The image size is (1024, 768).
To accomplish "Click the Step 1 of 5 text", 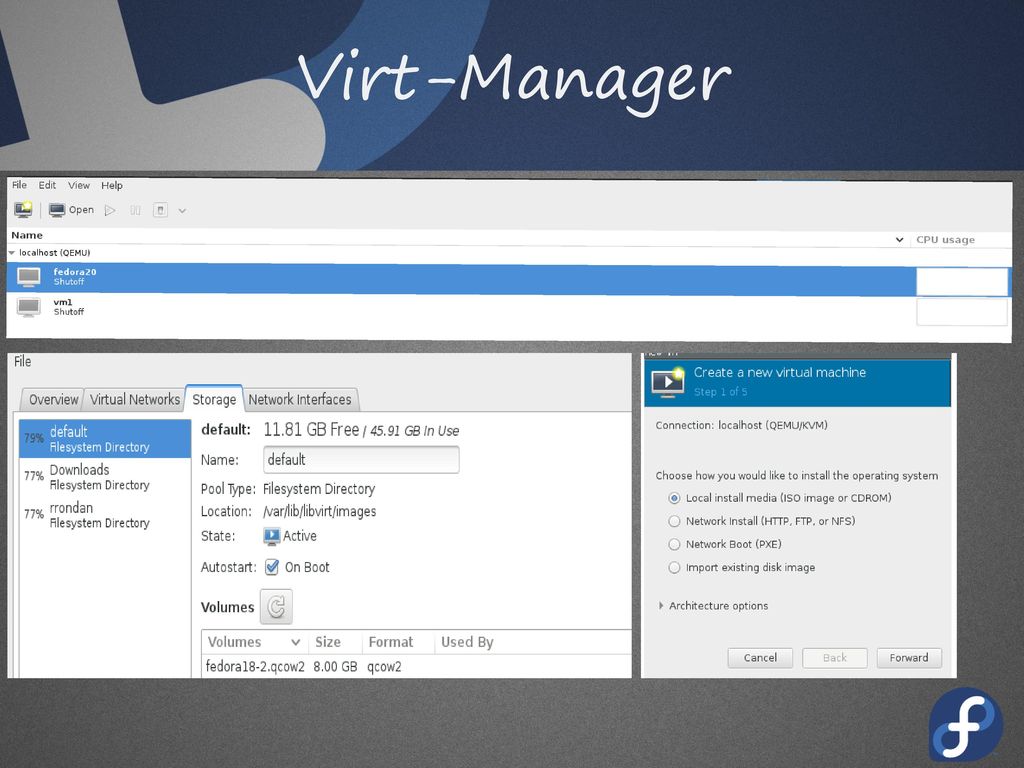I will (x=720, y=392).
